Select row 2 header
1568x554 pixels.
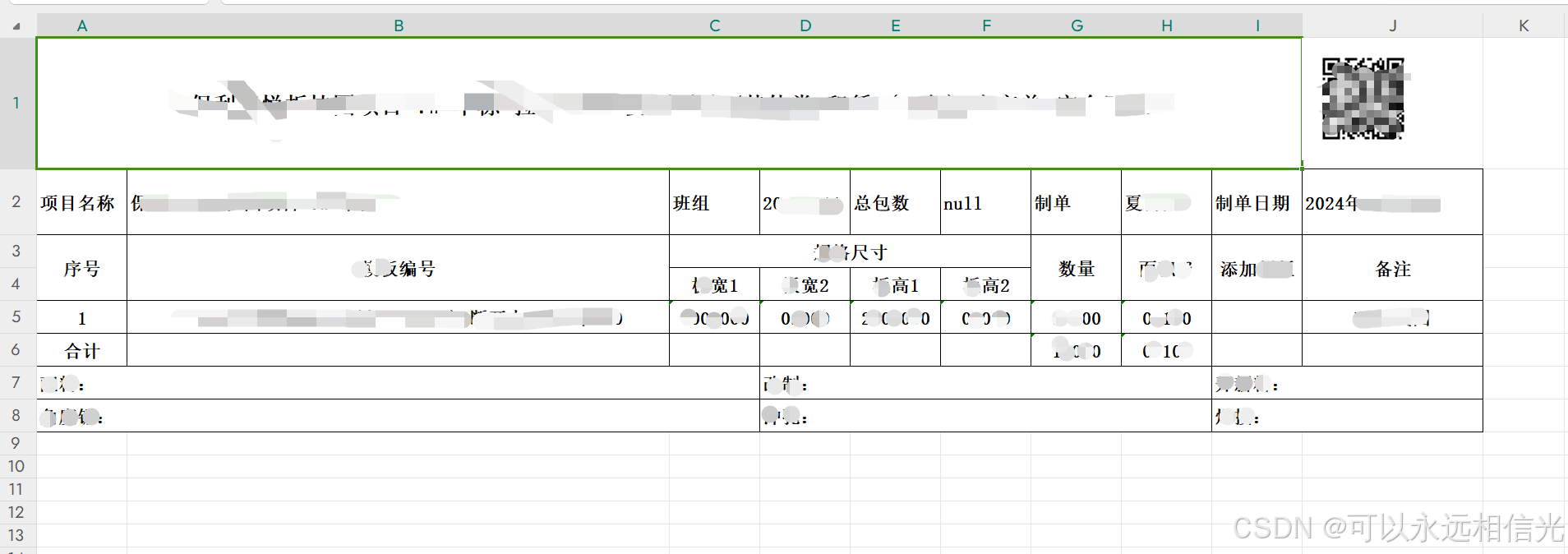(16, 201)
